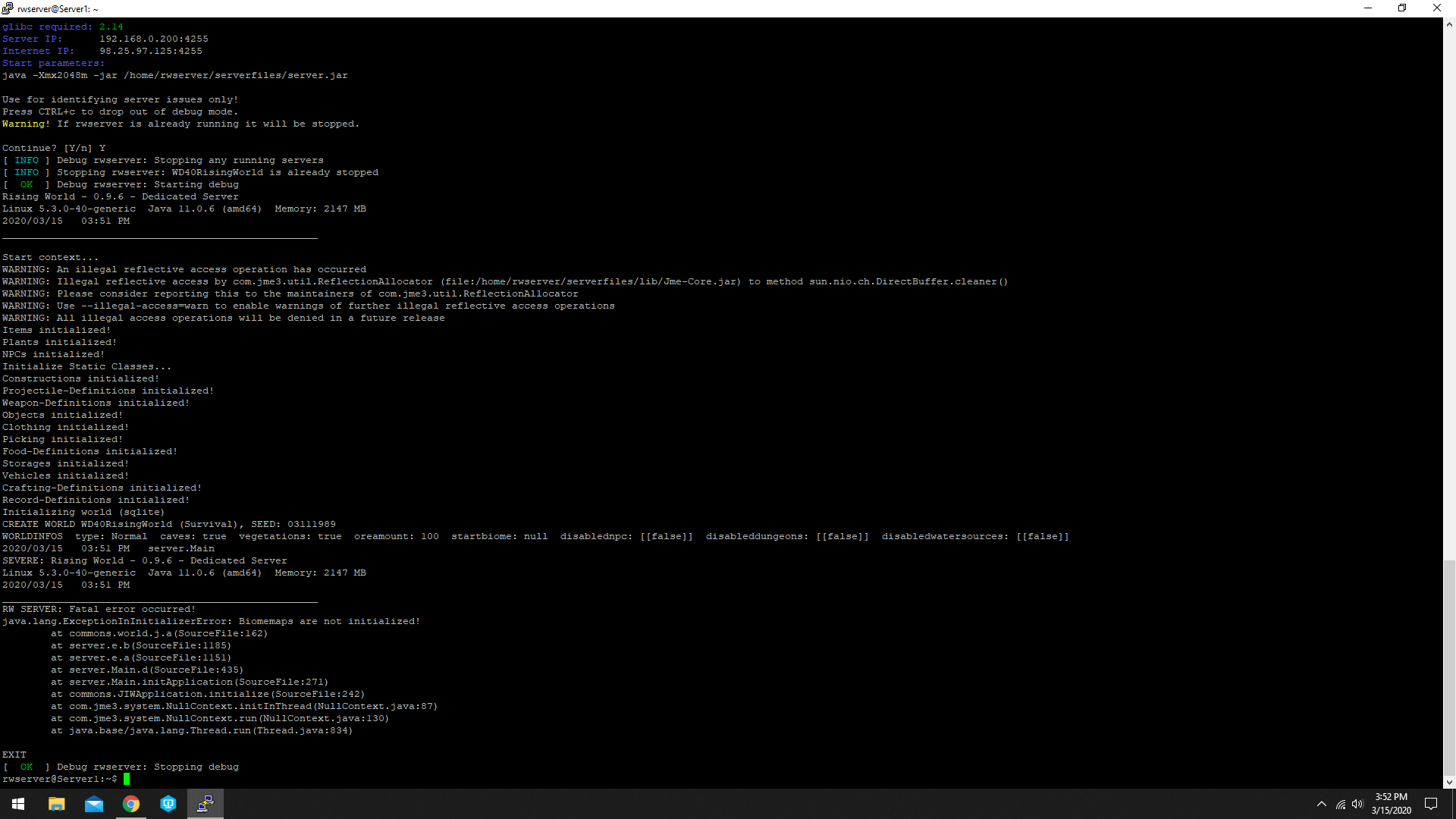The height and width of the screenshot is (819, 1456).
Task: Open the PuTTY system menu icon in title bar
Action: [x=8, y=8]
